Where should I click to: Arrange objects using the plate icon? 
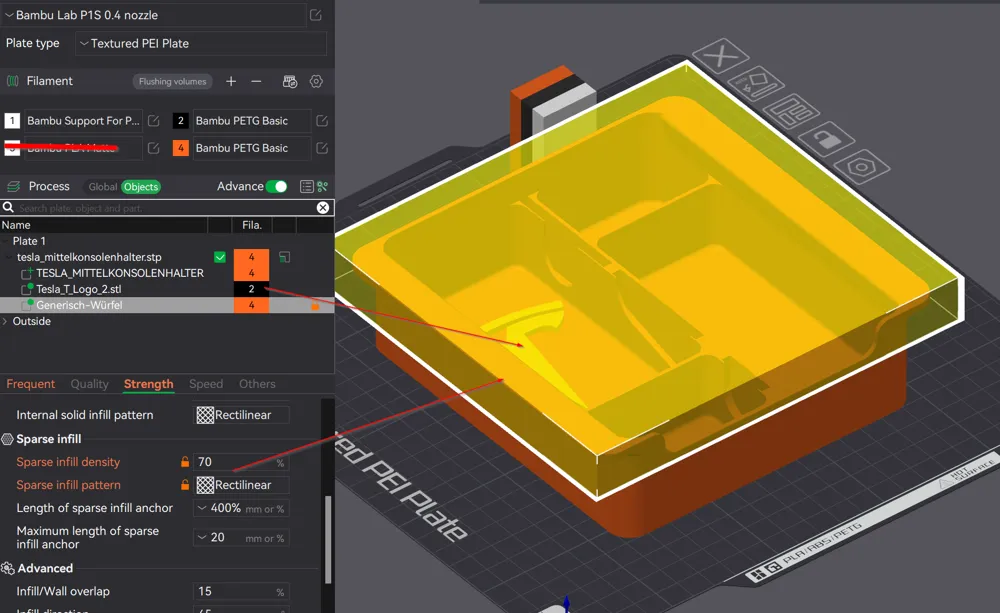[791, 110]
